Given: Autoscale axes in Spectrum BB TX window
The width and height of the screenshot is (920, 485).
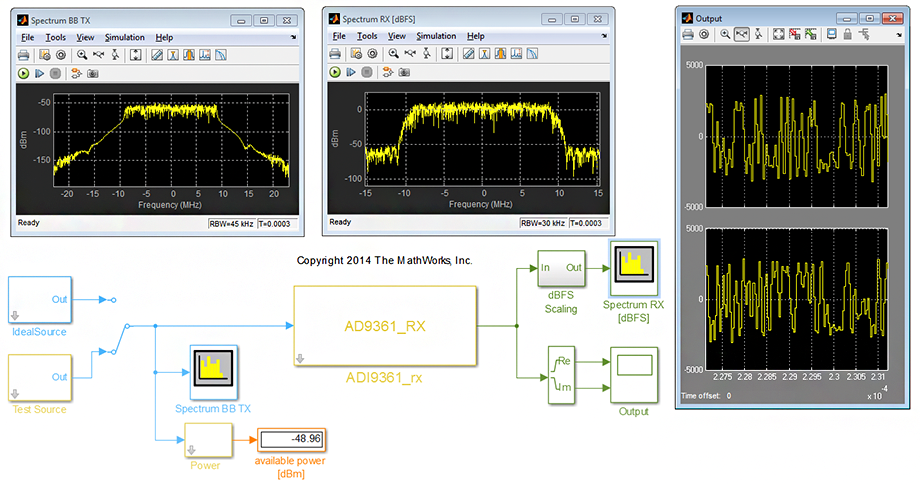Looking at the screenshot, I should pyautogui.click(x=136, y=55).
